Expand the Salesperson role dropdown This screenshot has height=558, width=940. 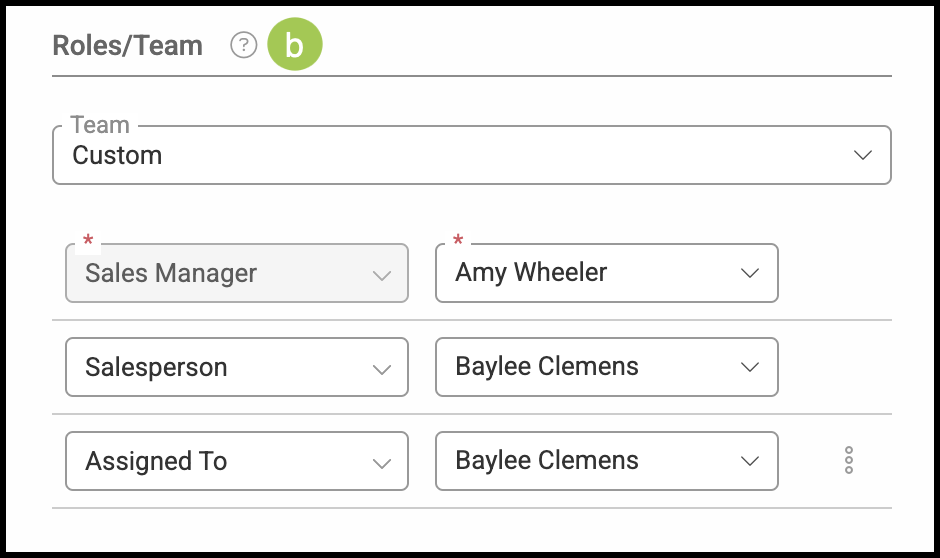coord(220,367)
